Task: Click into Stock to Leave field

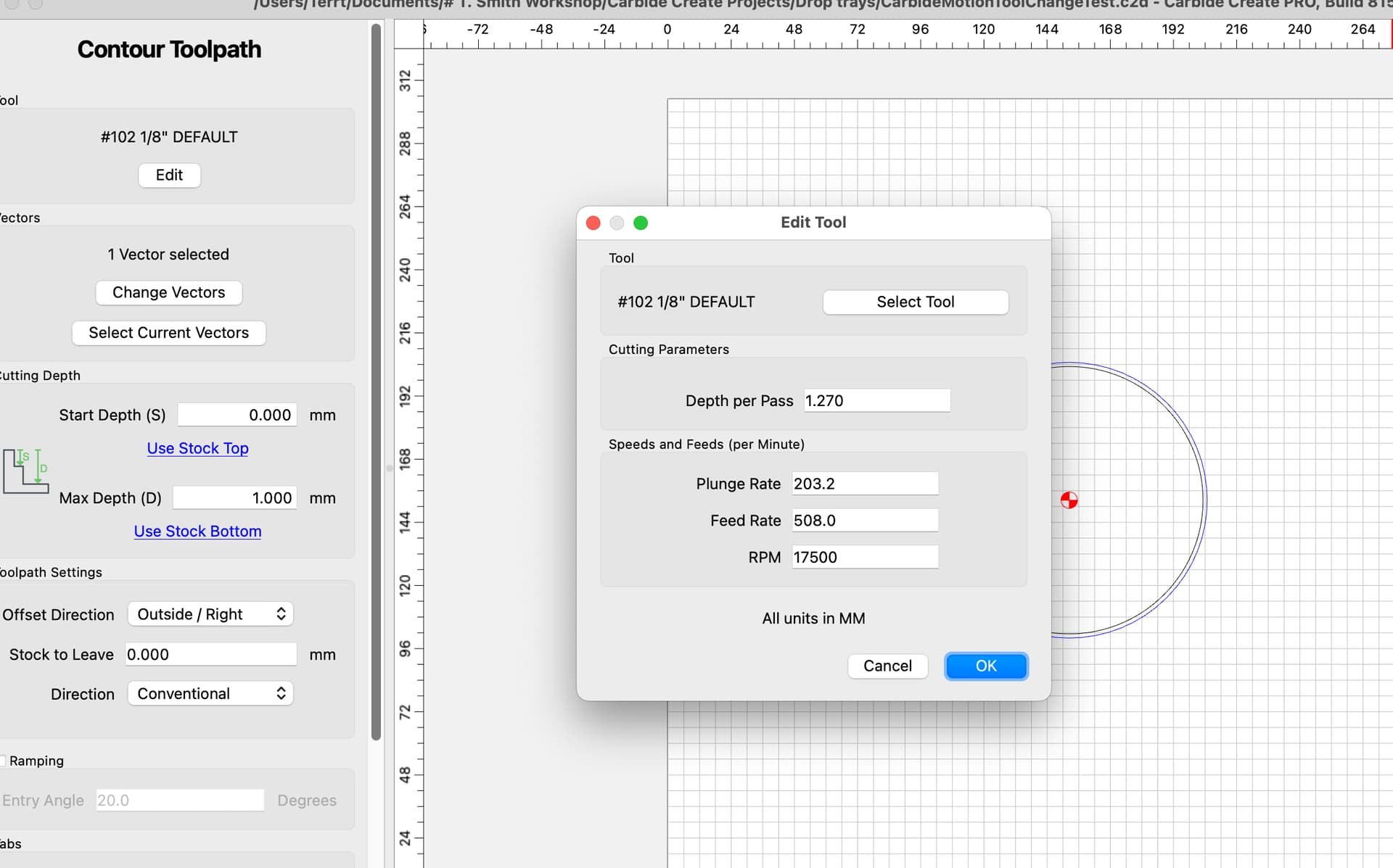Action: click(x=211, y=654)
